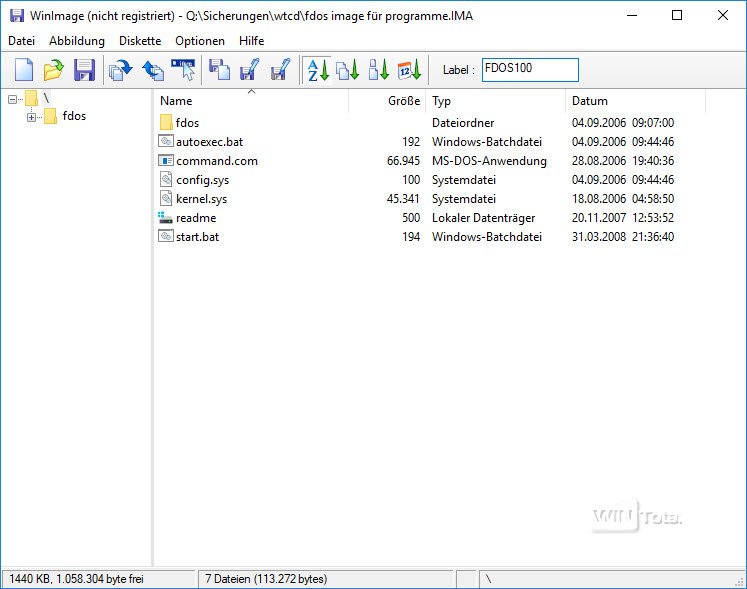Select the fdos folder name in file list

187,123
